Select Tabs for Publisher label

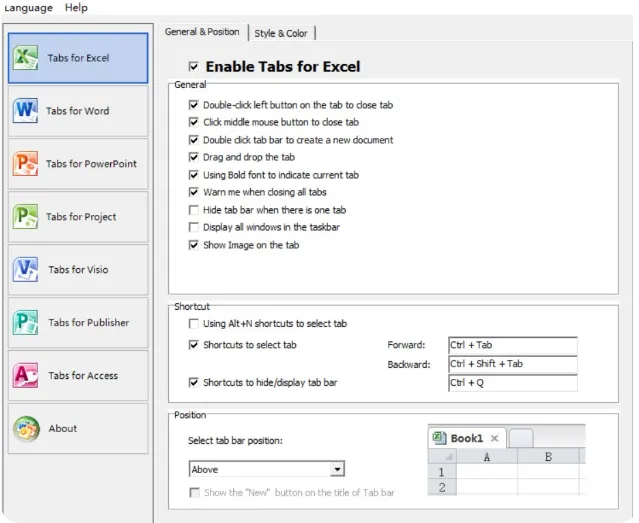pos(89,323)
